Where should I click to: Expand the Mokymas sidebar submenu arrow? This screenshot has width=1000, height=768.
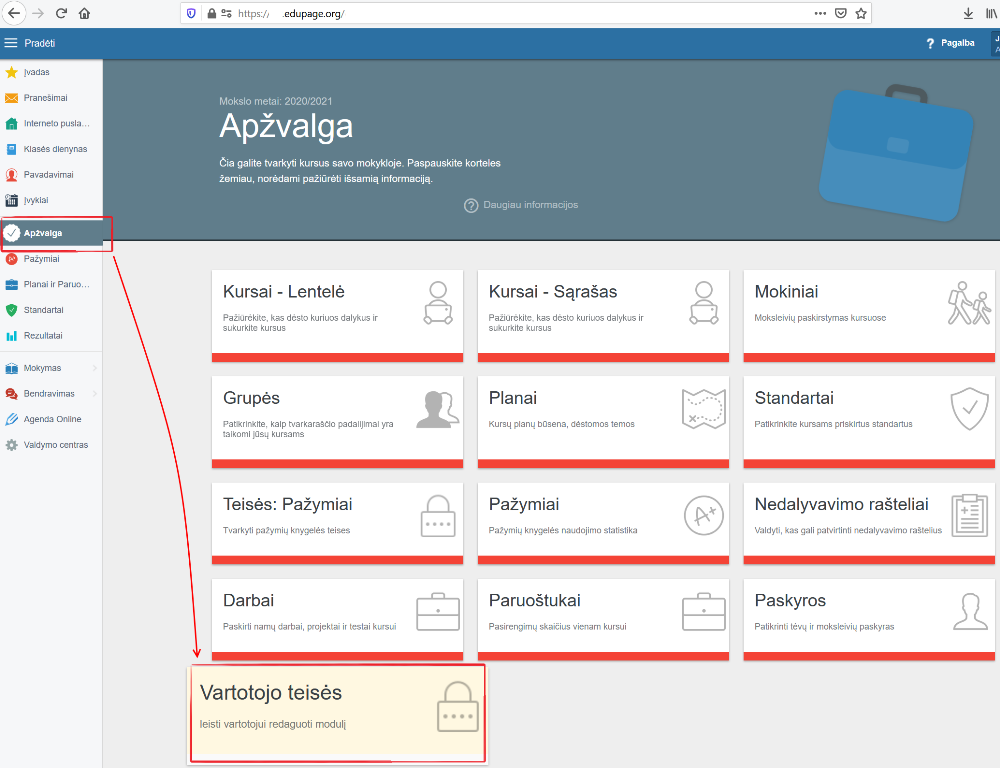coord(94,368)
